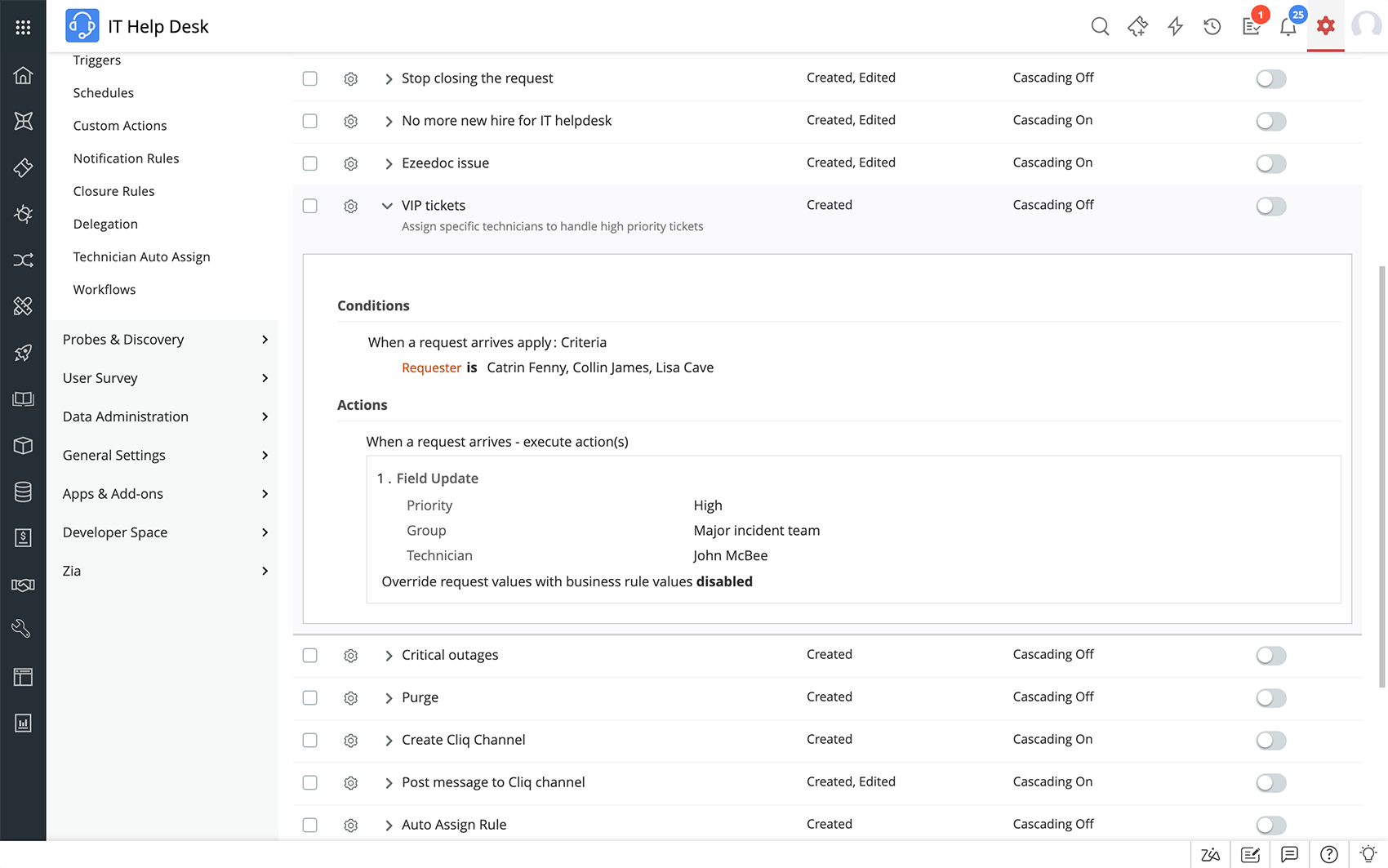The image size is (1388, 868).
Task: Click the Create Cliq Channel rule name
Action: coord(463,740)
